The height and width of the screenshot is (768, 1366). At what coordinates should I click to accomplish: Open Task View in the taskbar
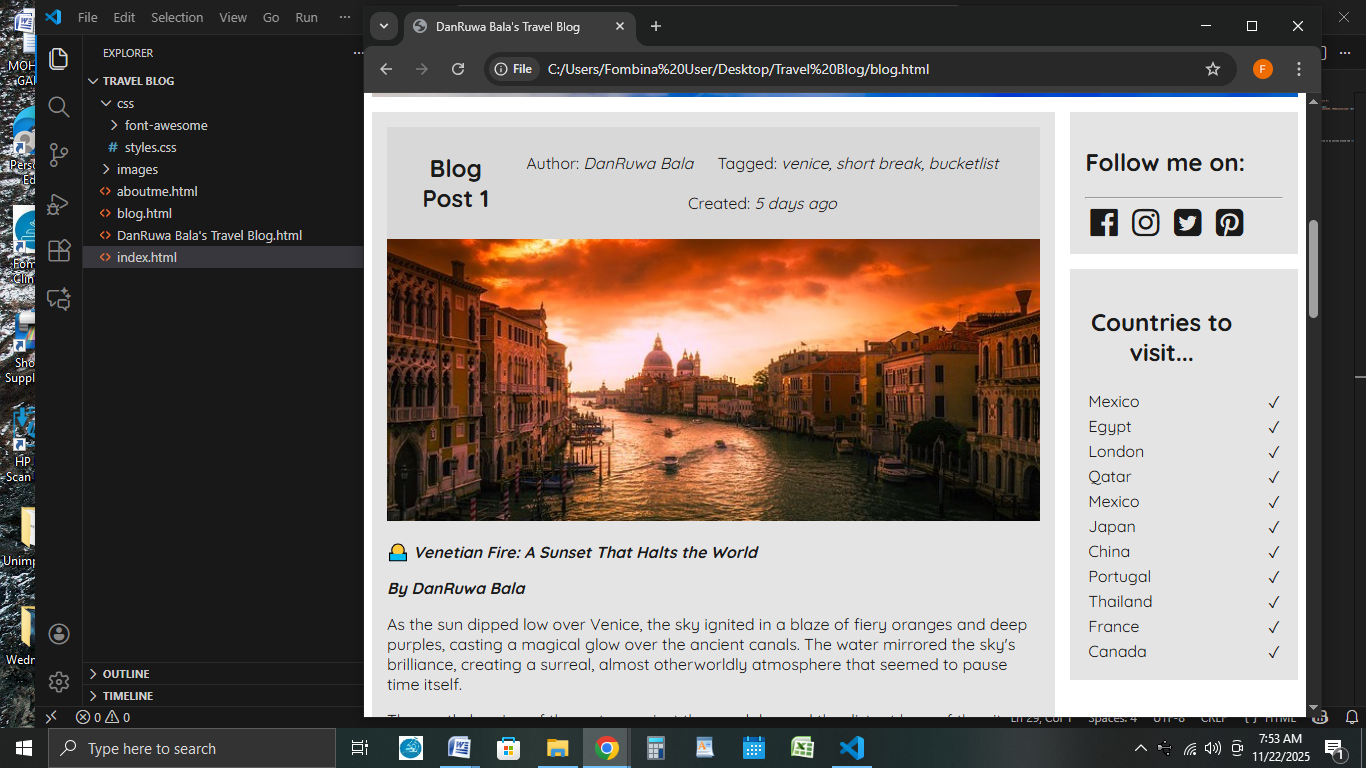(x=360, y=748)
